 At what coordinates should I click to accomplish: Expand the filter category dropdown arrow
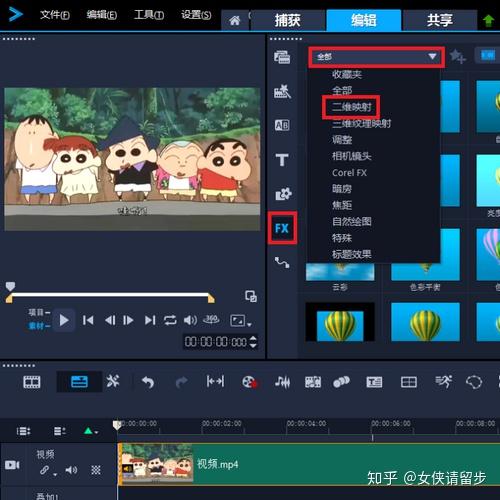432,56
